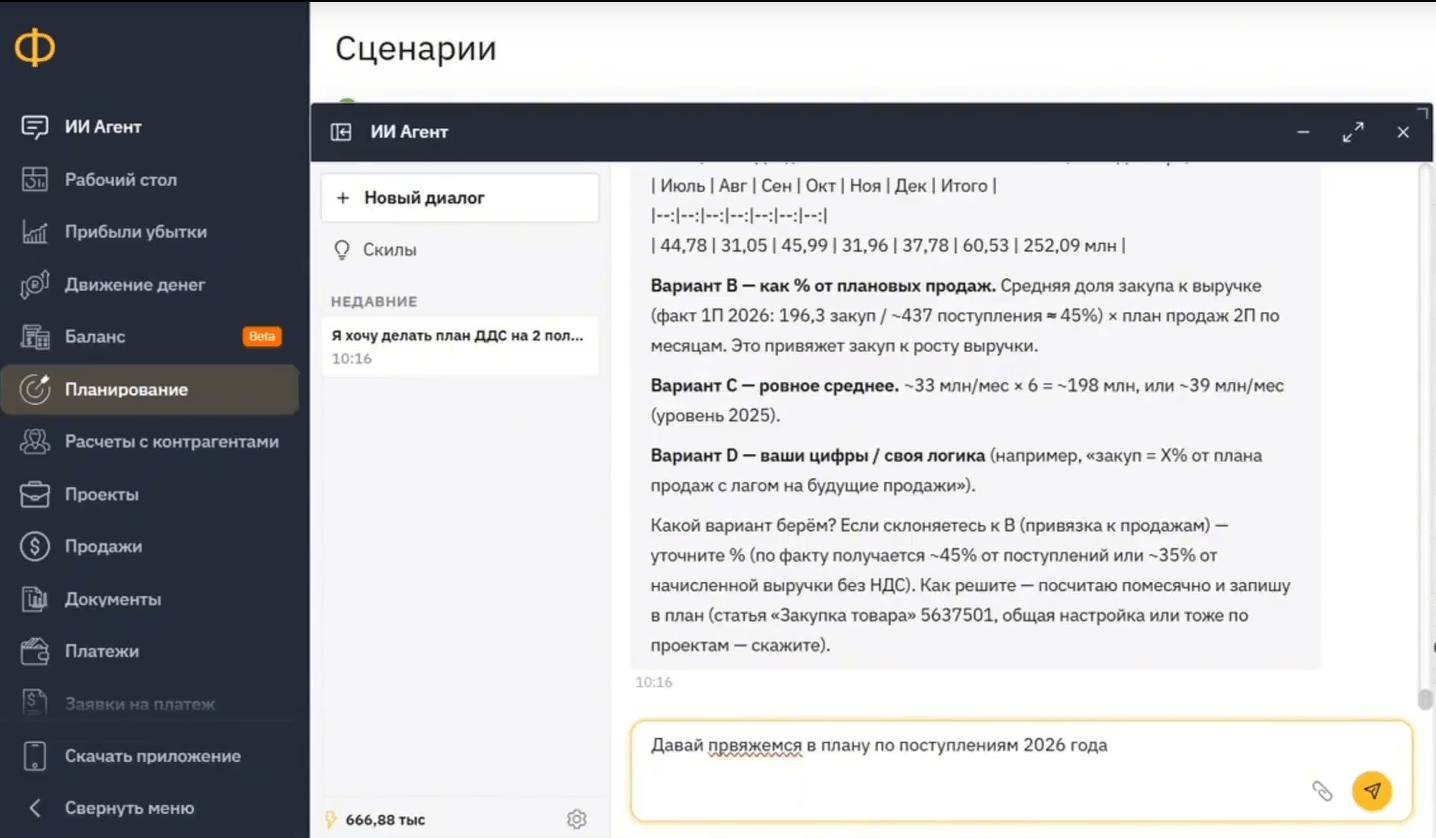
Task: Click the Заявки на платеж icon
Action: pos(35,704)
